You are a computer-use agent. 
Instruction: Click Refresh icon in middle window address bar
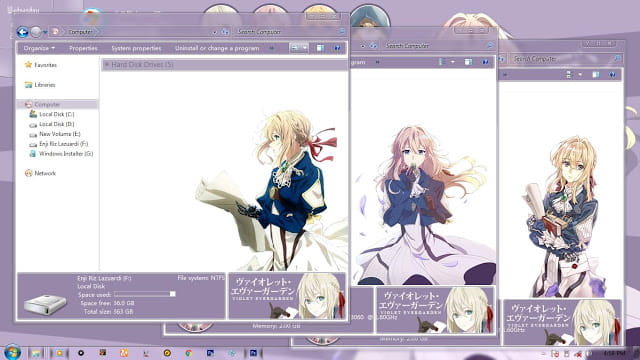point(373,46)
